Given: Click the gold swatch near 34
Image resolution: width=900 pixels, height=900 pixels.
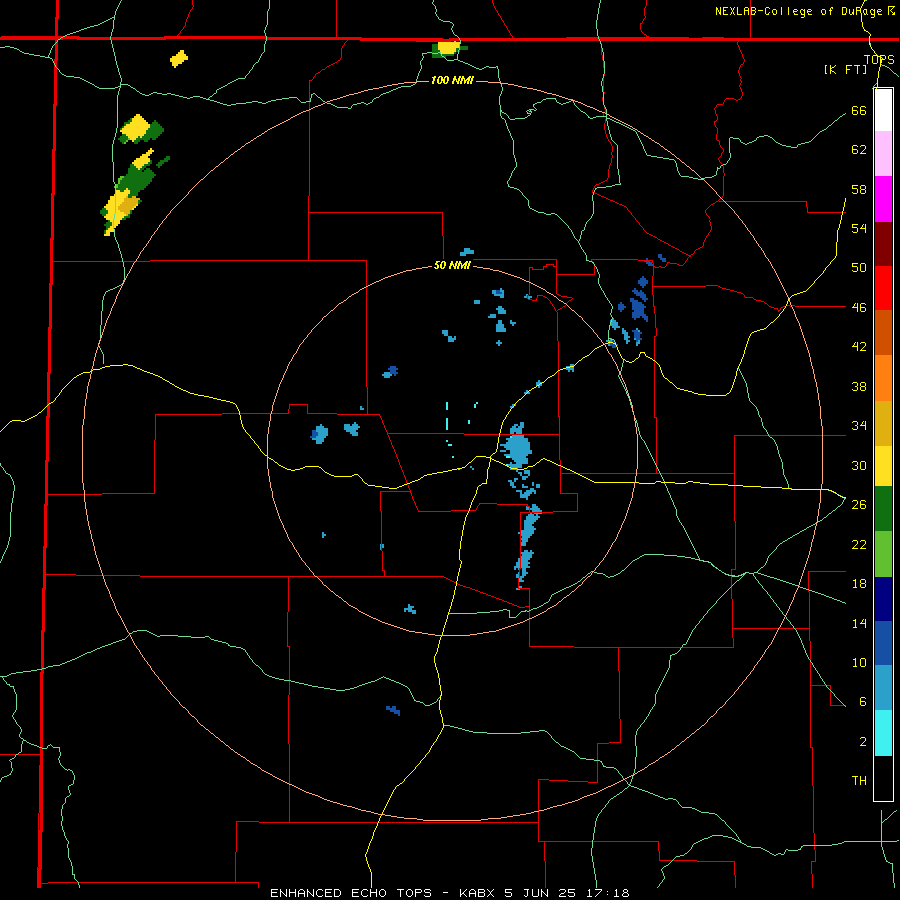Looking at the screenshot, I should (x=883, y=423).
